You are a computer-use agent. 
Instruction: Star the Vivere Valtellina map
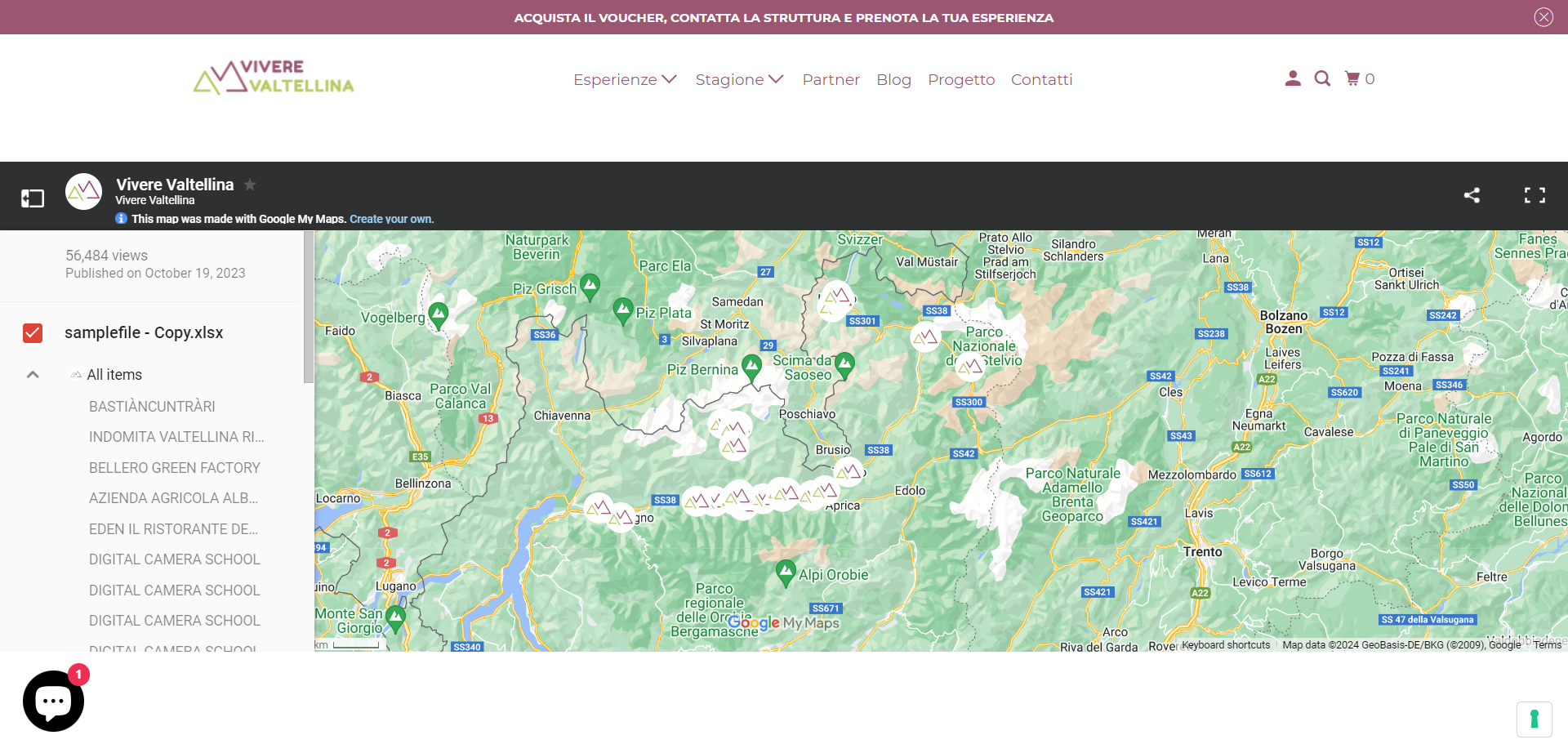click(250, 185)
